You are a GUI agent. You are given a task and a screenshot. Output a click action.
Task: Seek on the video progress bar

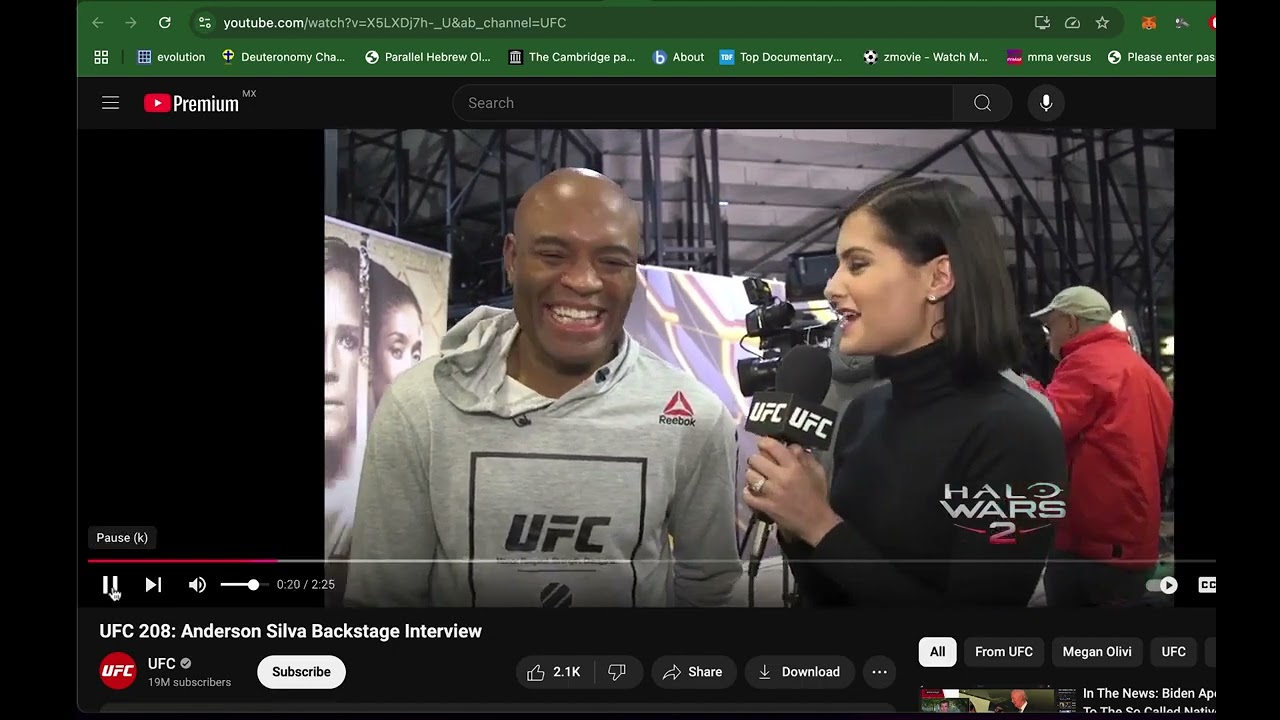coord(652,561)
